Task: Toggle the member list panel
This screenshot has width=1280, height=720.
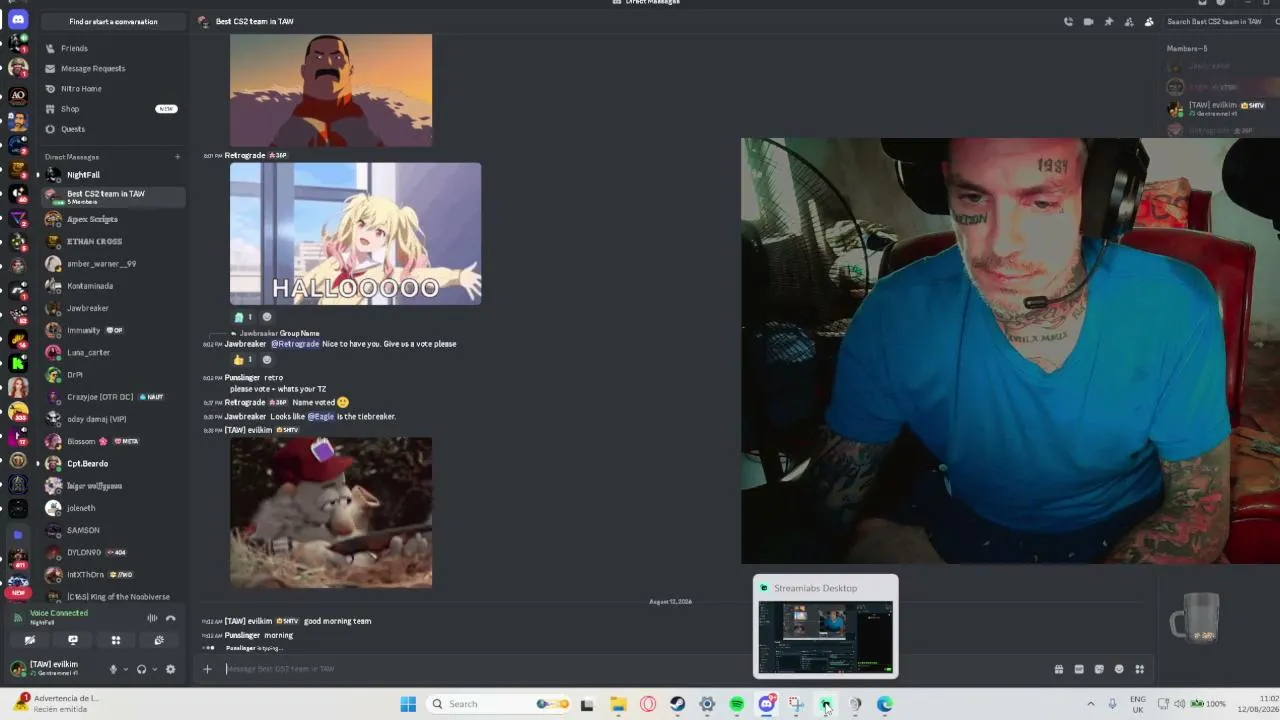Action: 1149,21
